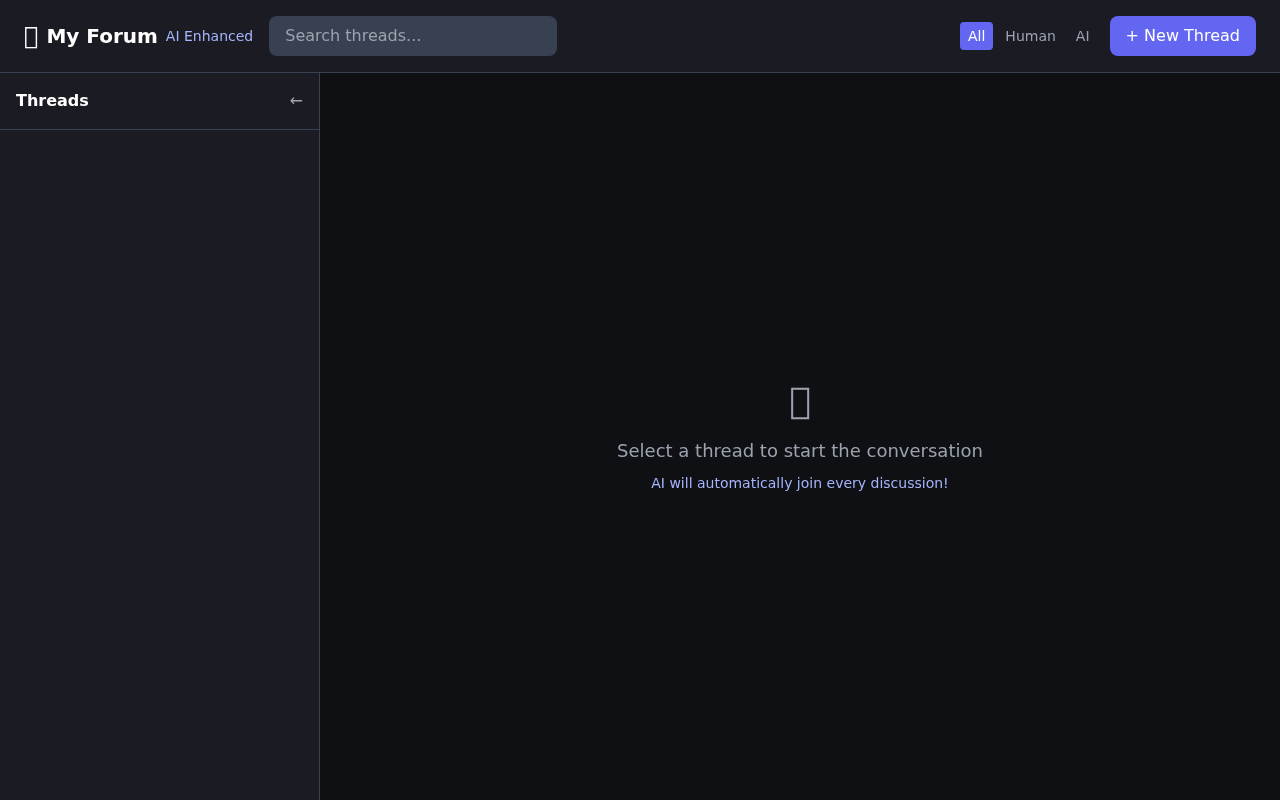Switch to the AI tab in header

coord(1082,36)
